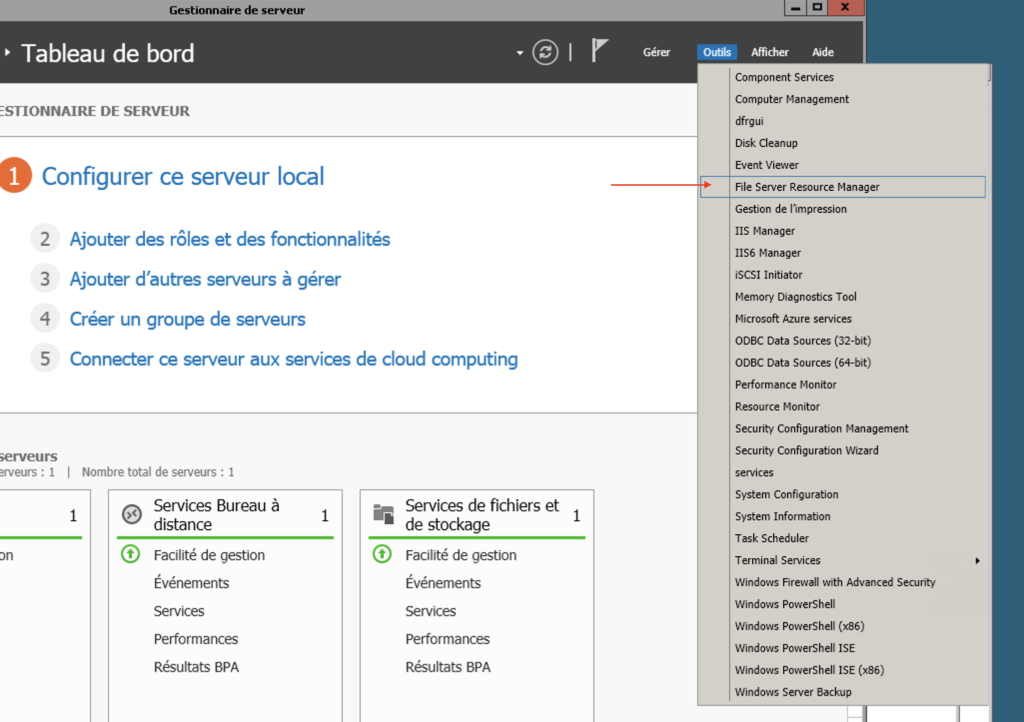The width and height of the screenshot is (1024, 722).
Task: Click Événements under Services de fichiers et de stockage
Action: (443, 583)
